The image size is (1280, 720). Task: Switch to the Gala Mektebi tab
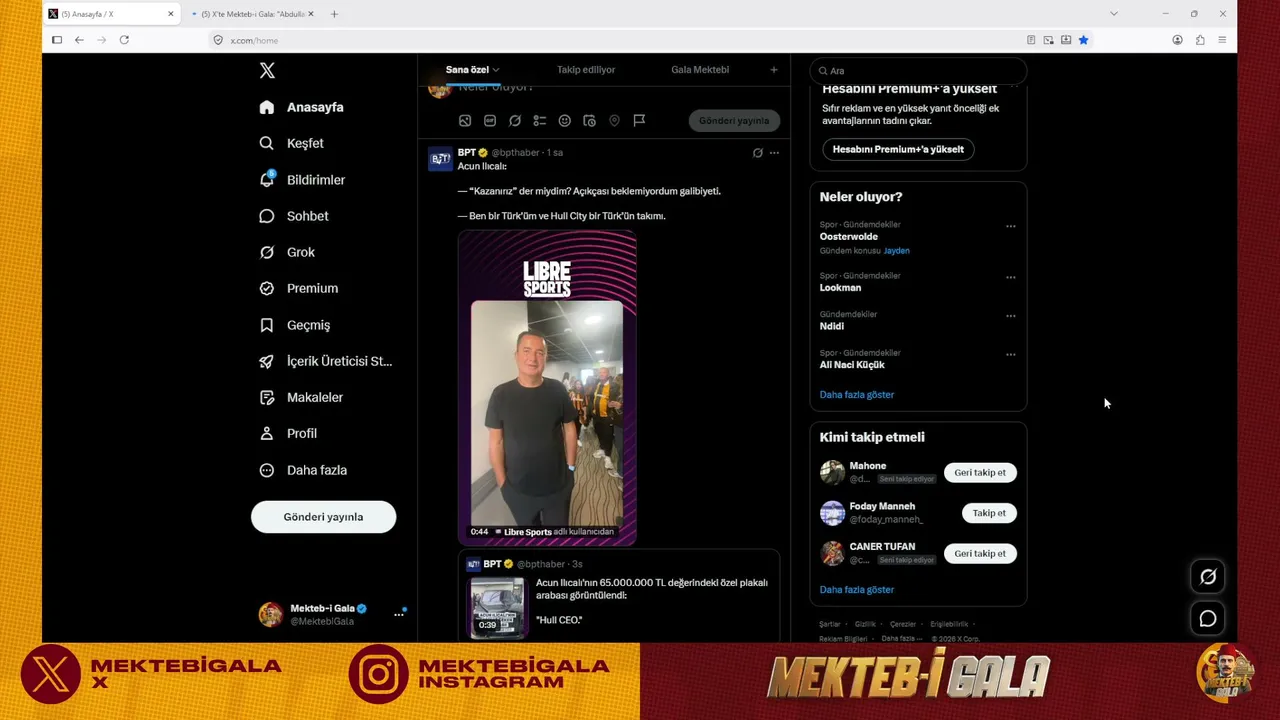[700, 70]
